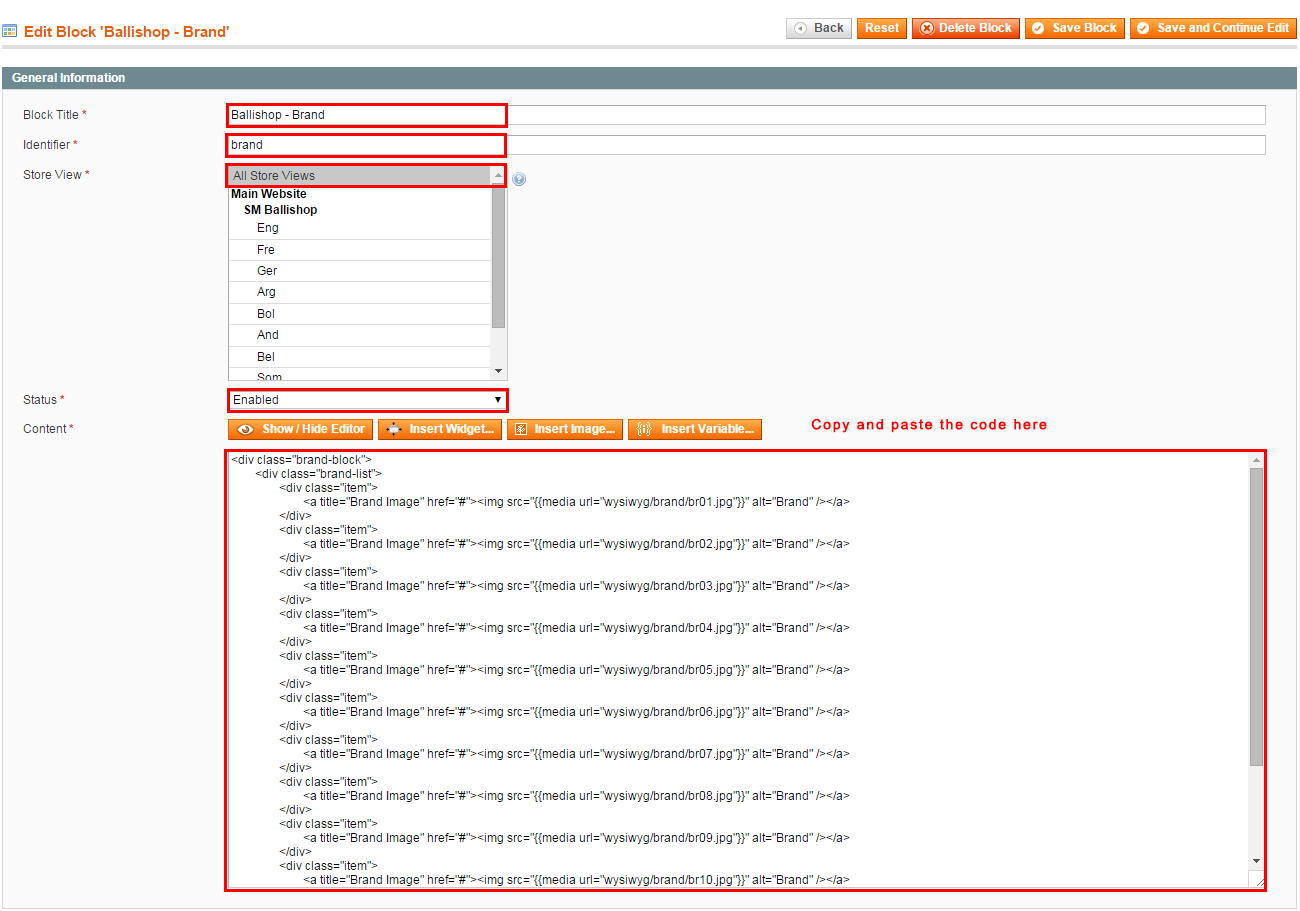Click the div class="brand-list" line
This screenshot has width=1300, height=911.
[319, 474]
